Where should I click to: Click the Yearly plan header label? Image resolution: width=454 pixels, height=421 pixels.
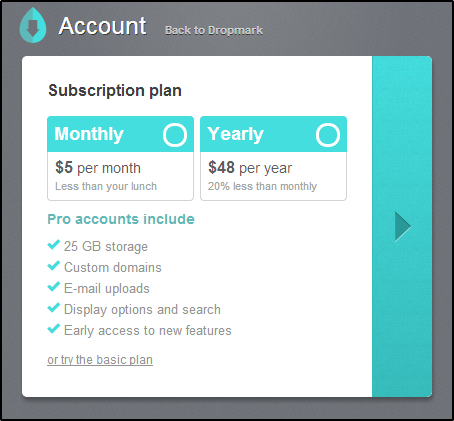coord(235,134)
